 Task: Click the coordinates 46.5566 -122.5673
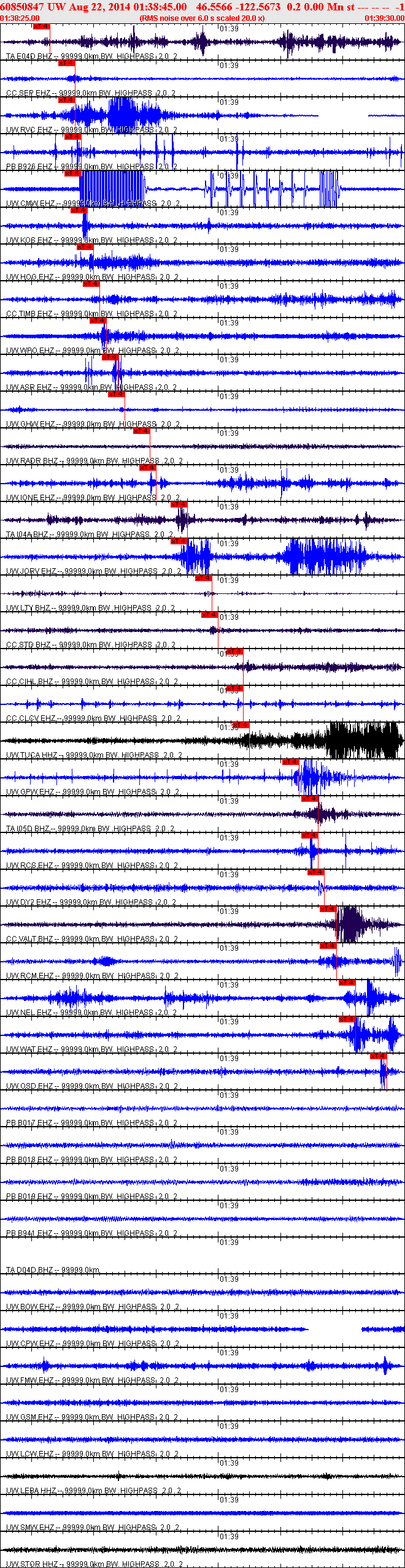(238, 7)
